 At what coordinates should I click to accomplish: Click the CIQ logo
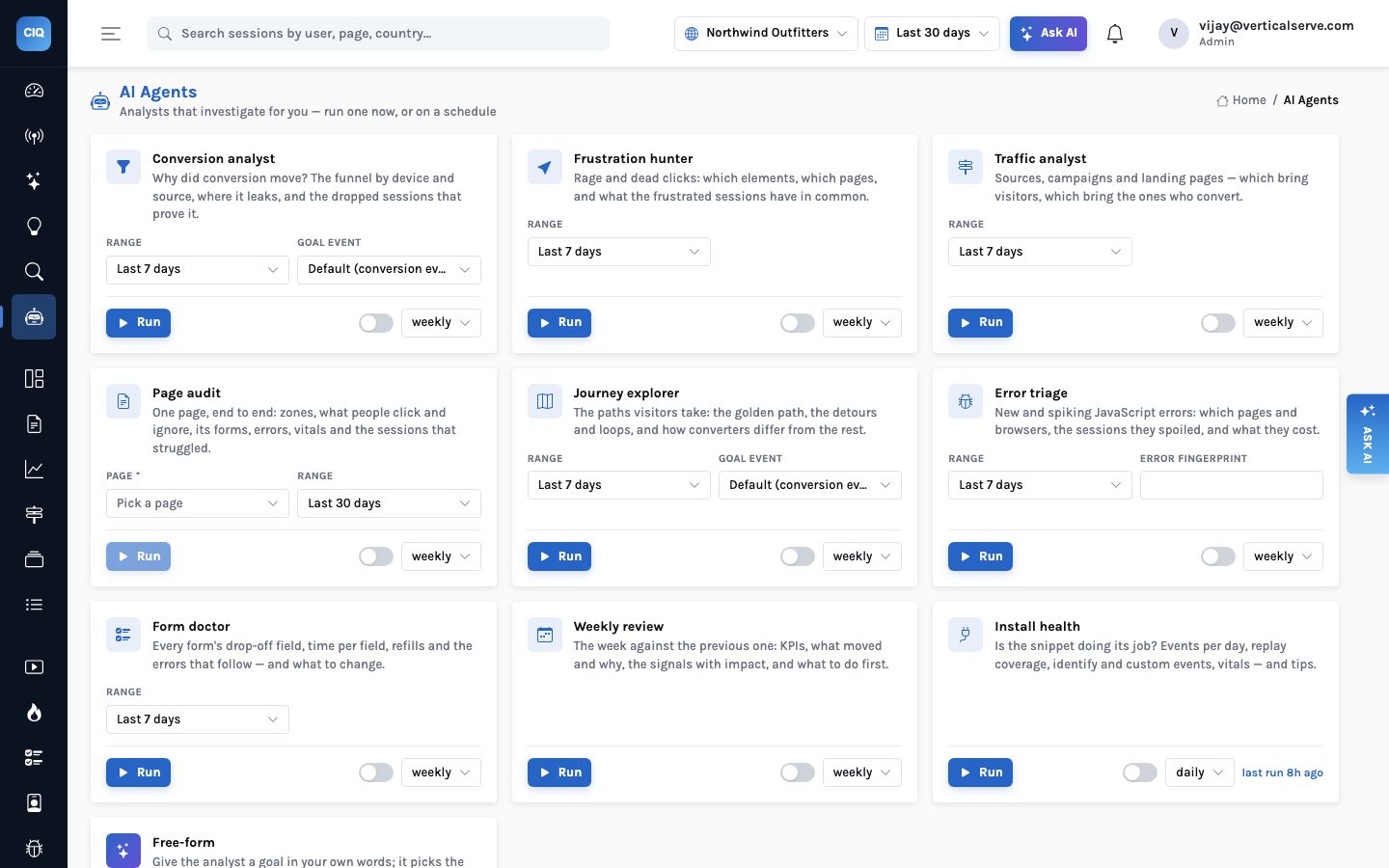[x=34, y=33]
